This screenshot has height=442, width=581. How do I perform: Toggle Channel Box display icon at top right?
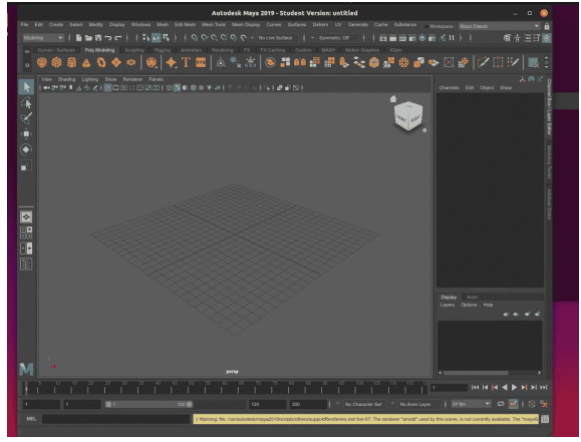tap(547, 38)
